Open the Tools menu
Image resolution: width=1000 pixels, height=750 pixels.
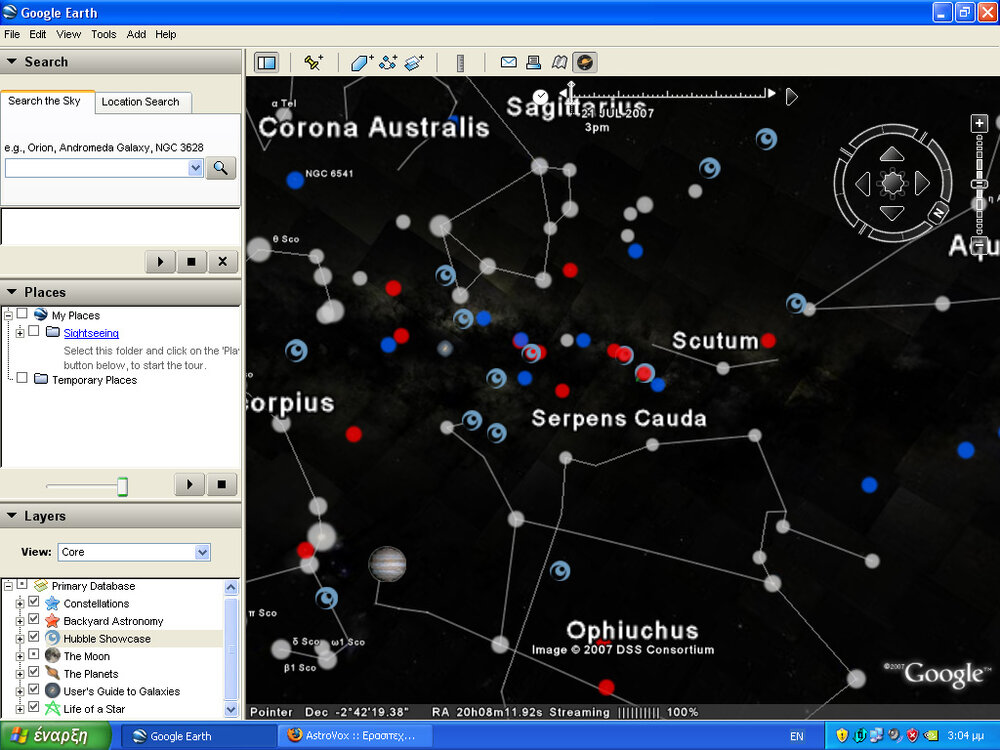coord(103,34)
